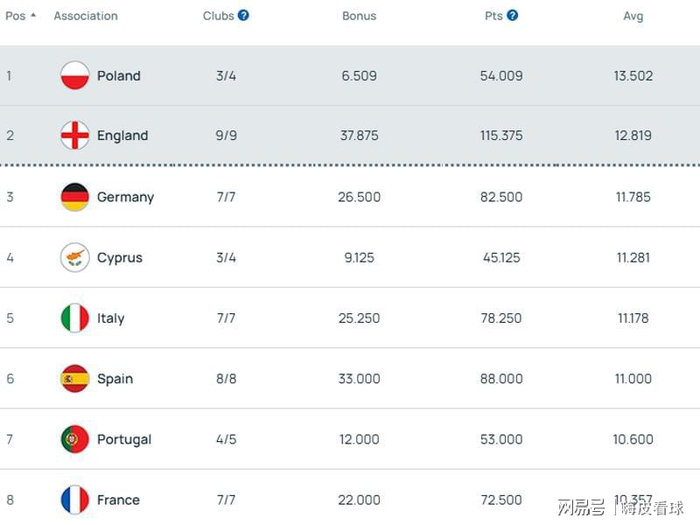Click the Bonus column header
The height and width of the screenshot is (525, 700).
(x=359, y=16)
